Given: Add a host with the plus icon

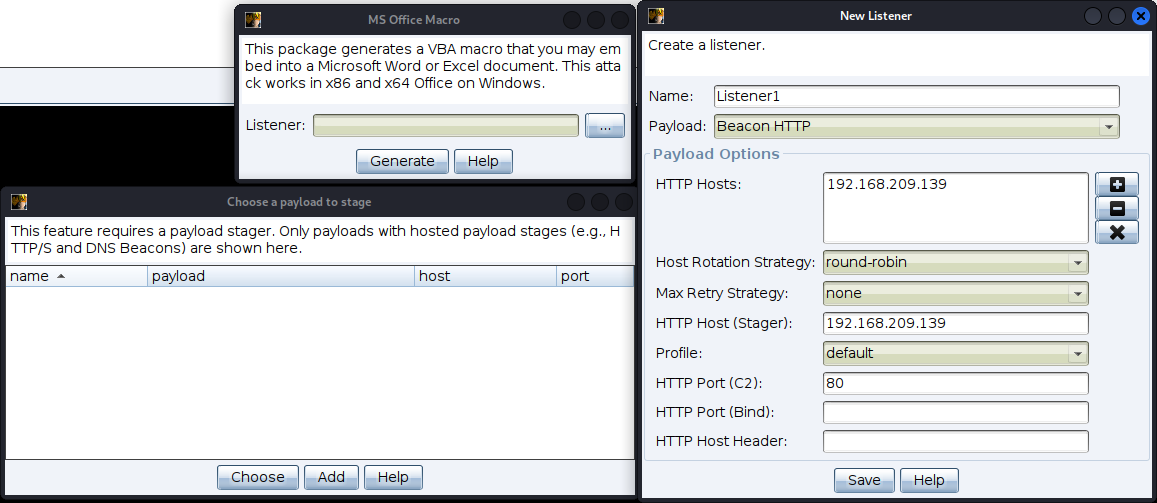Looking at the screenshot, I should point(1117,185).
